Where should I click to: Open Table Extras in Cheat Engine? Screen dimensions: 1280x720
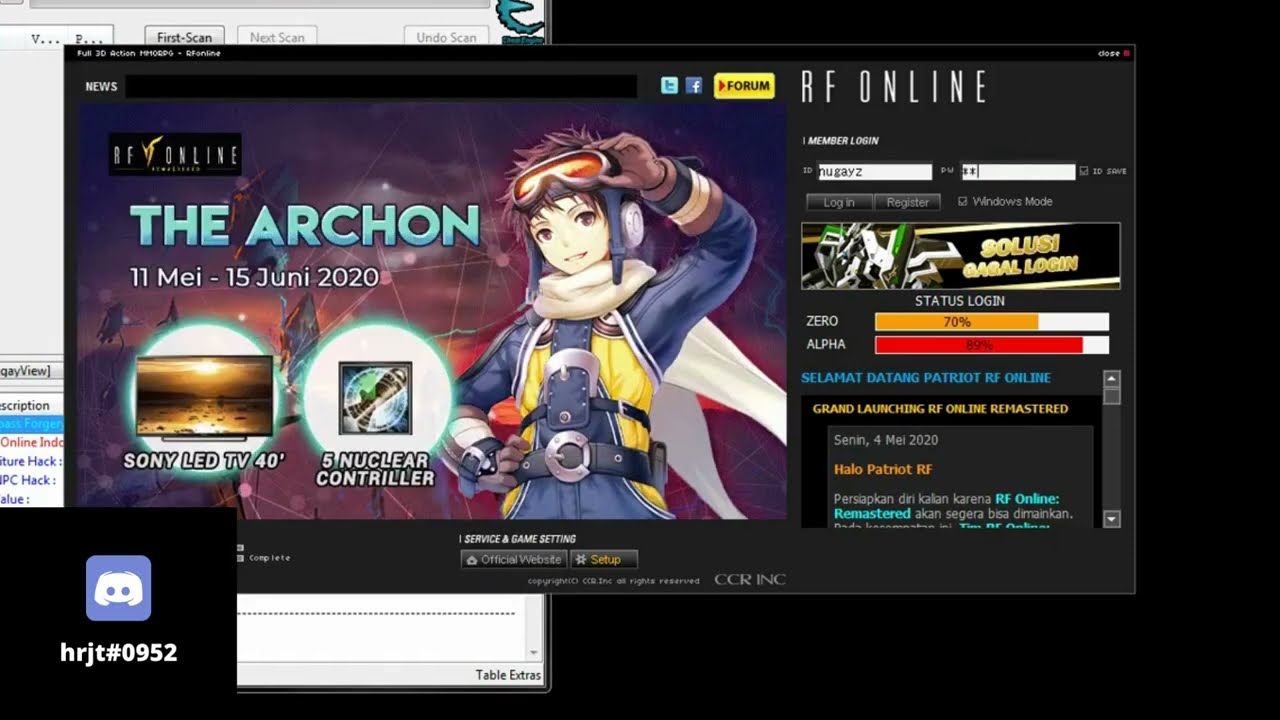pyautogui.click(x=508, y=675)
